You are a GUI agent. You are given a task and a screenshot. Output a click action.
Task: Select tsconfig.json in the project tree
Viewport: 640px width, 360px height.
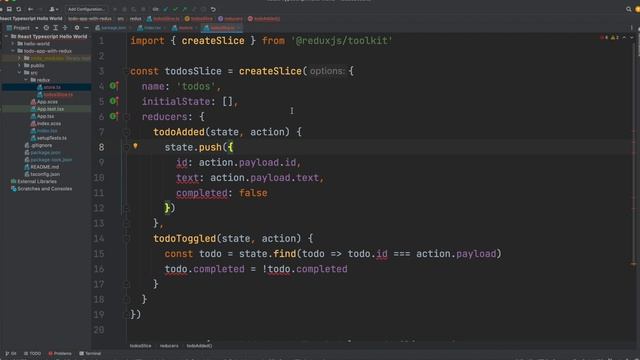[x=46, y=174]
